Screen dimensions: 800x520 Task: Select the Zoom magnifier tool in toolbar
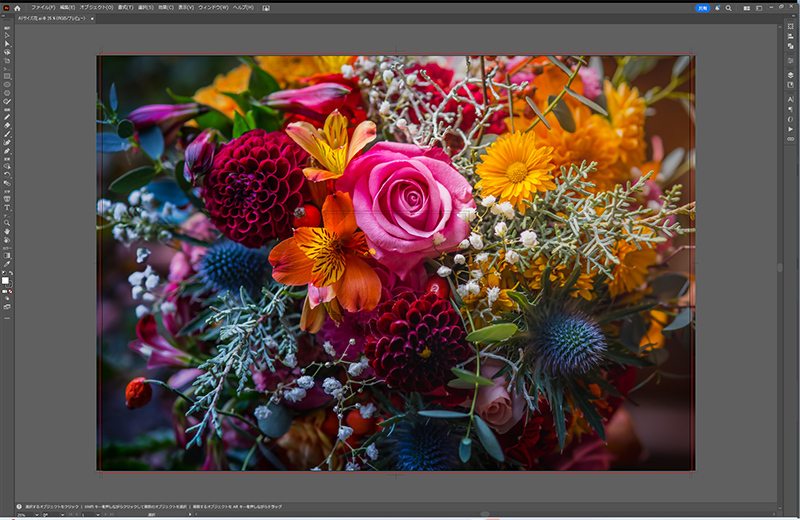pos(7,222)
